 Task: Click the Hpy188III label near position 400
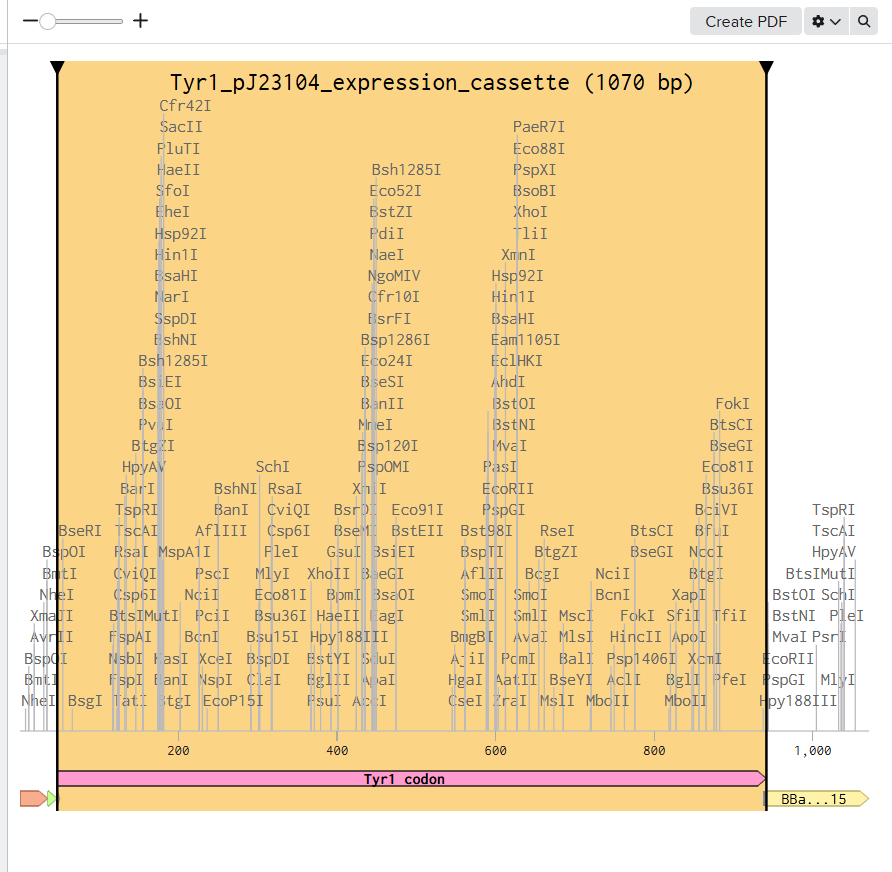coord(349,637)
